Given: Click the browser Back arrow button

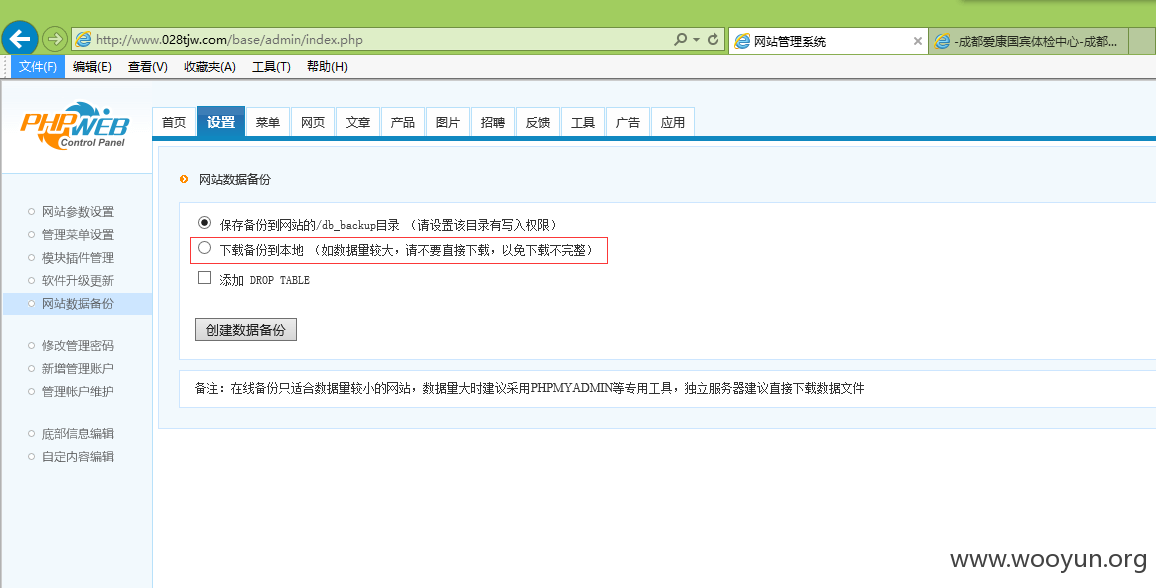Looking at the screenshot, I should (x=20, y=38).
